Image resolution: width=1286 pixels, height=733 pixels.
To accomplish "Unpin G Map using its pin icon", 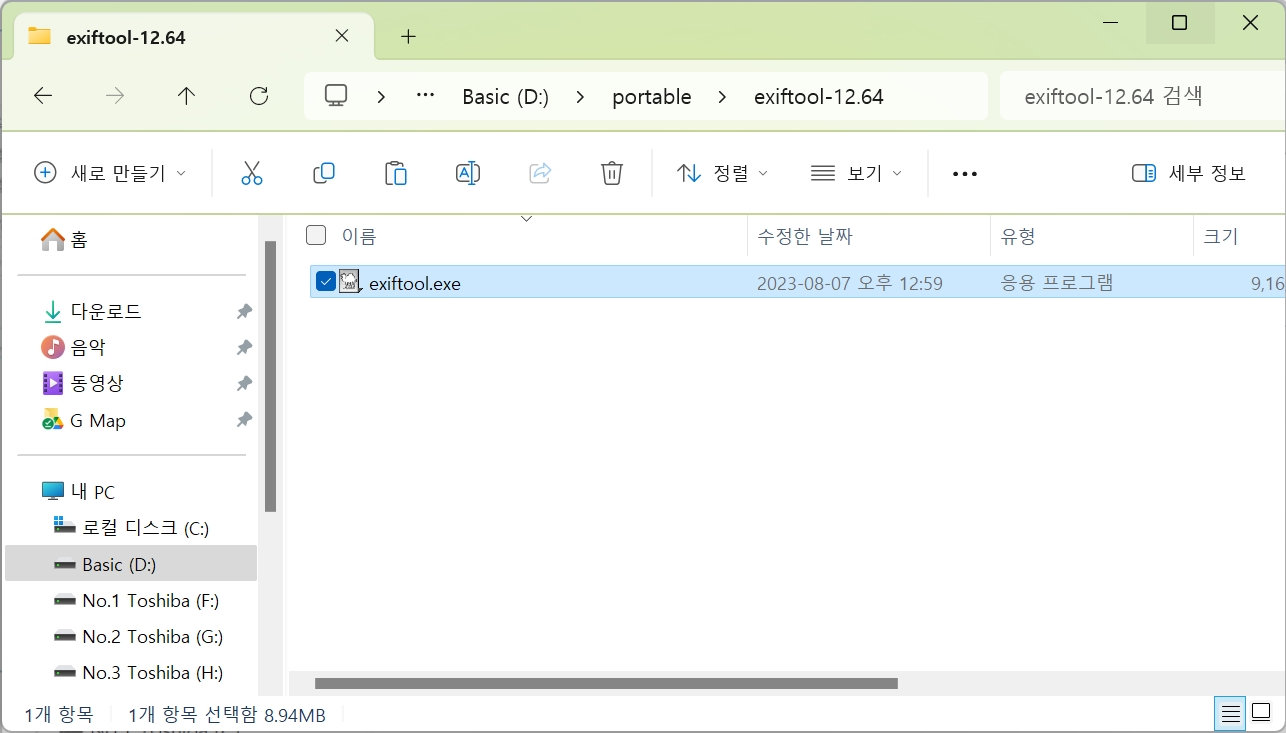I will tap(244, 420).
